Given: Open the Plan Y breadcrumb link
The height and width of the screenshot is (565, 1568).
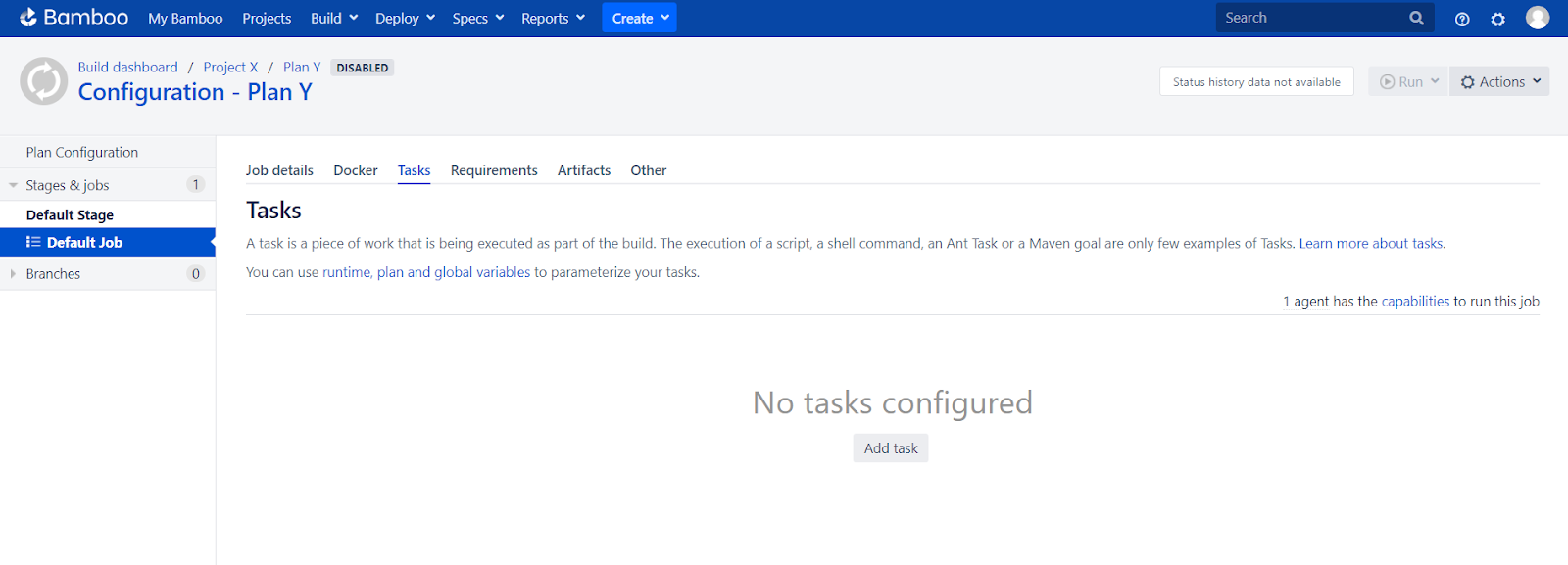Looking at the screenshot, I should (x=302, y=67).
